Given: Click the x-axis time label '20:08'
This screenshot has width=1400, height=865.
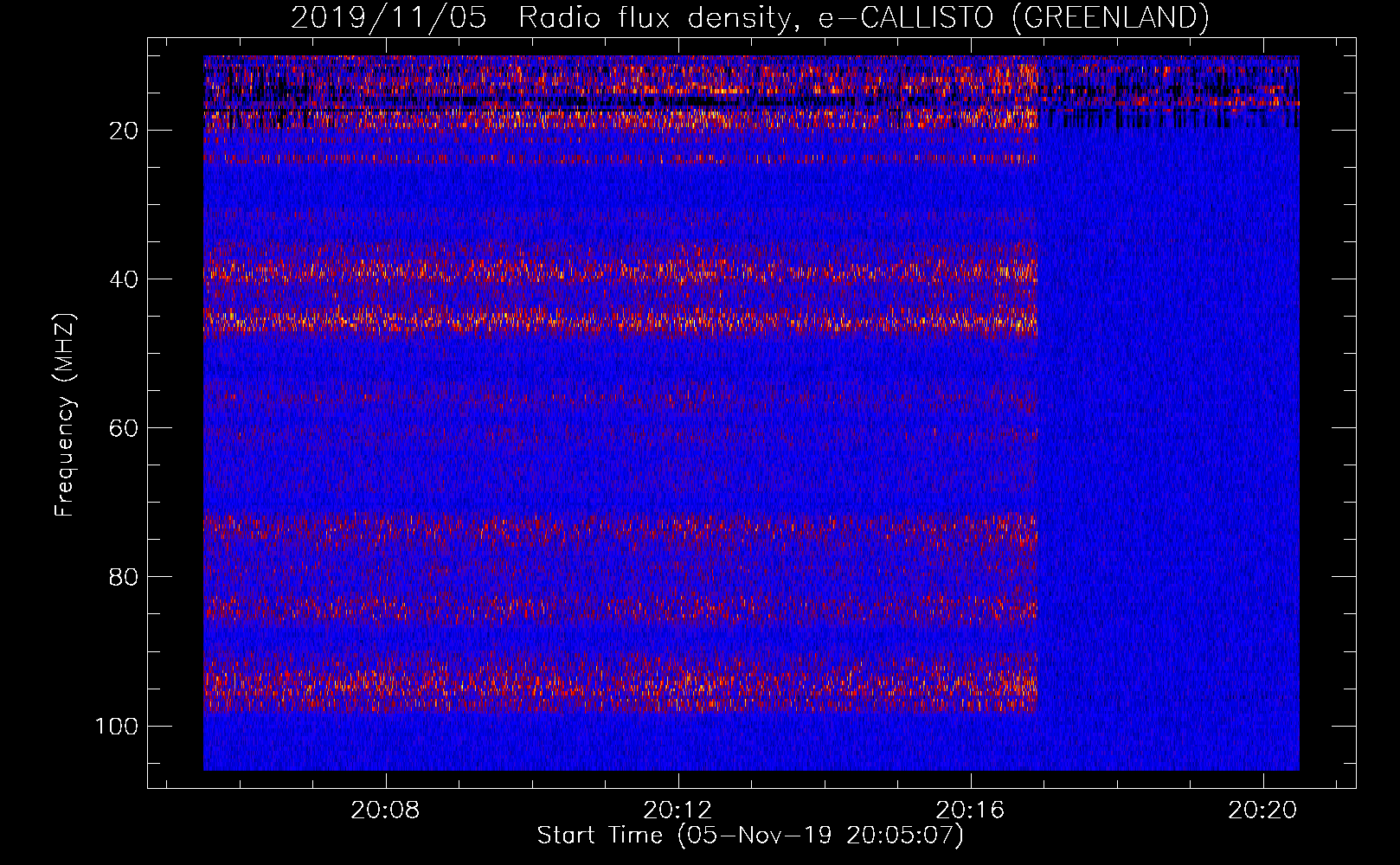Looking at the screenshot, I should click(385, 811).
